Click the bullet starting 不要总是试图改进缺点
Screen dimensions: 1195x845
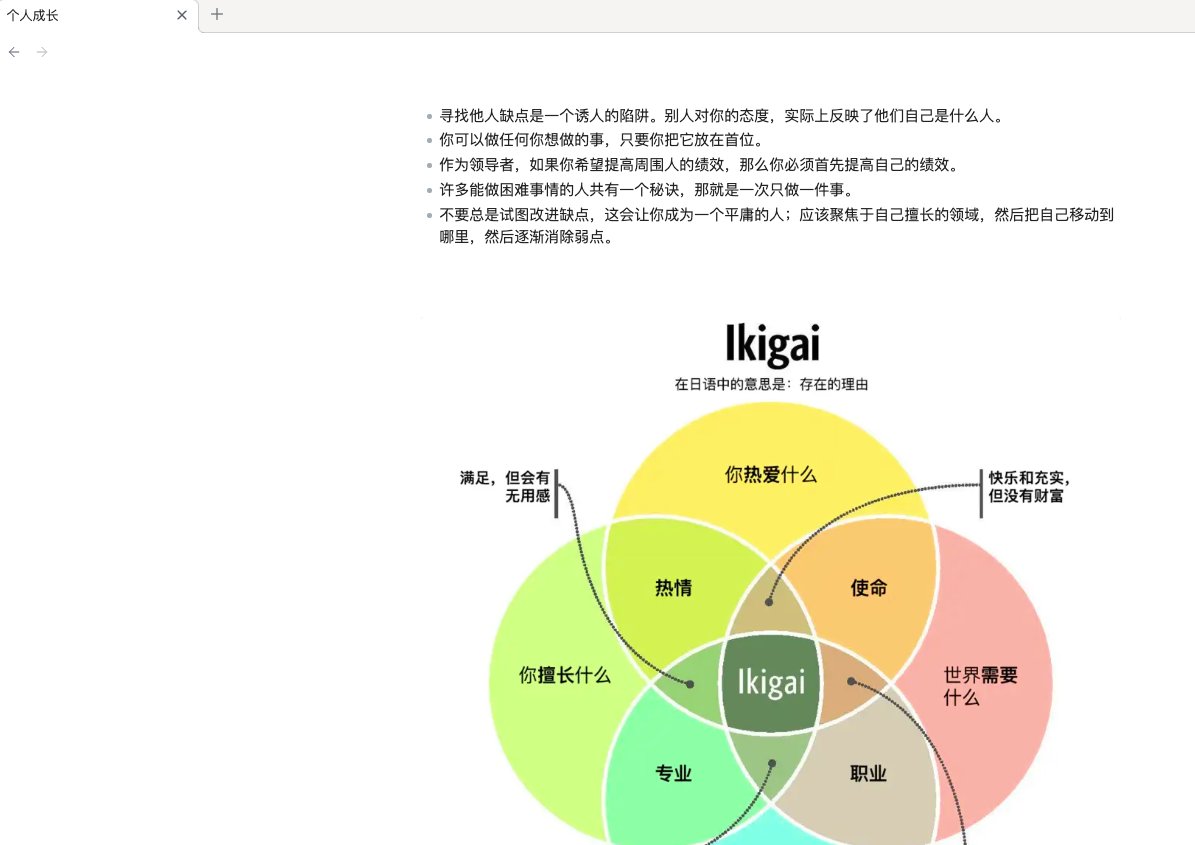pos(777,226)
